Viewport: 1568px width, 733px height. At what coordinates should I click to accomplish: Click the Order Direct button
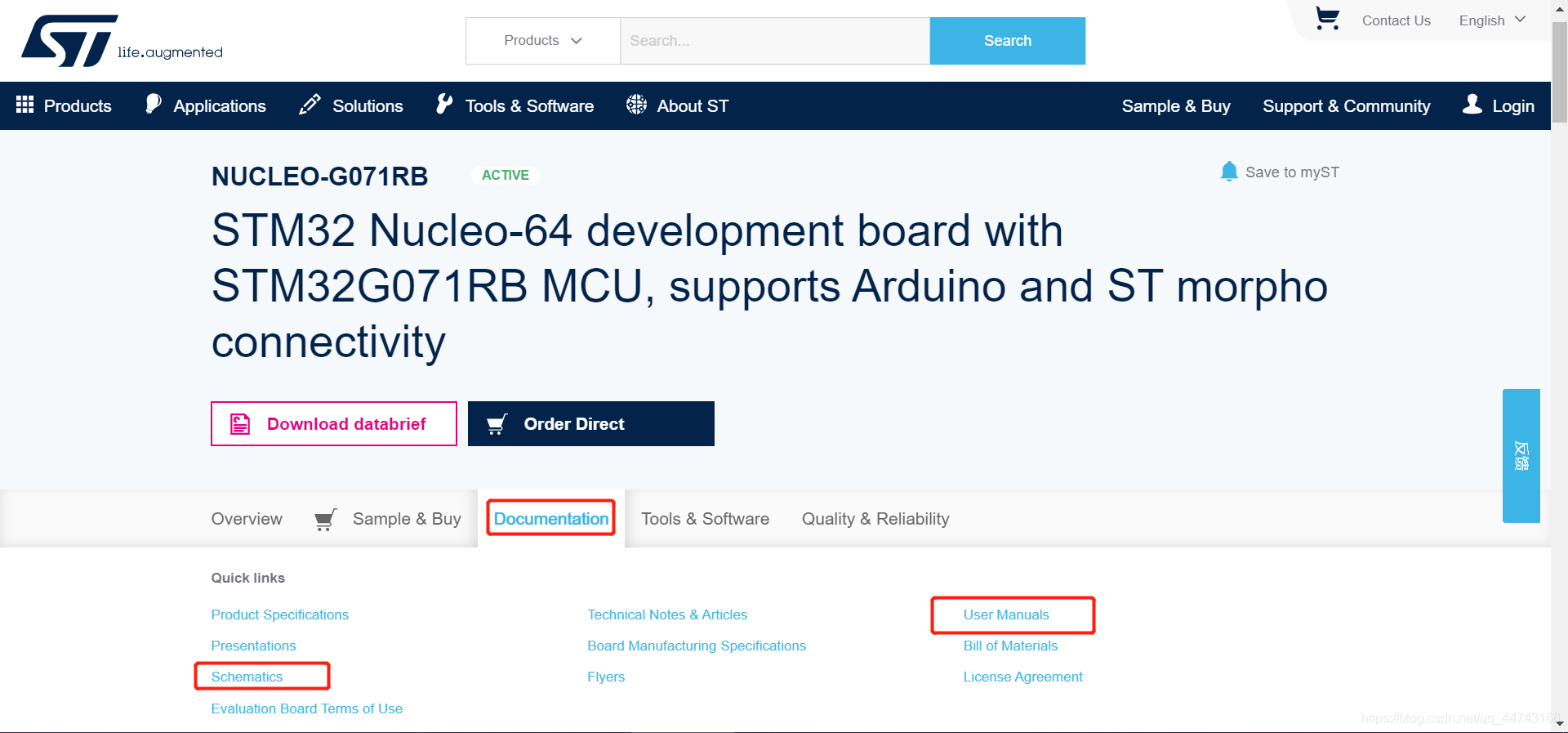pyautogui.click(x=591, y=423)
